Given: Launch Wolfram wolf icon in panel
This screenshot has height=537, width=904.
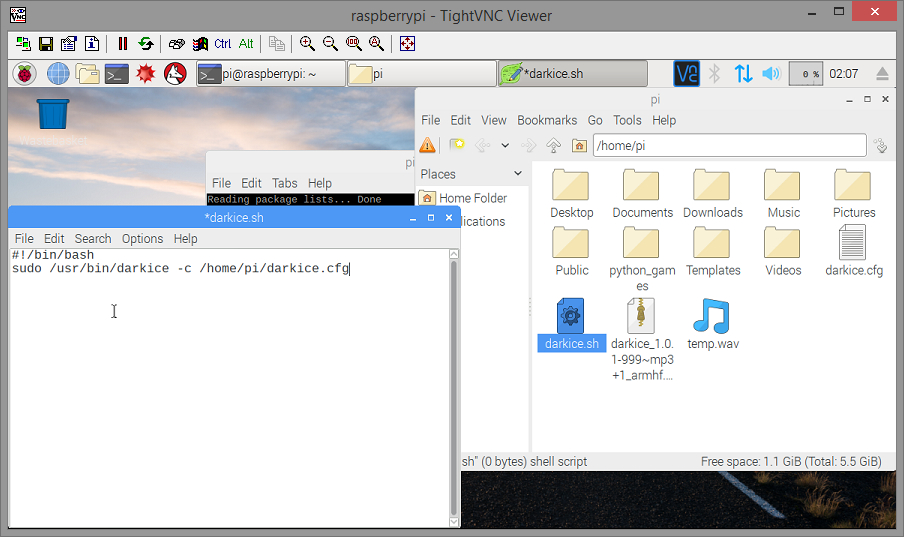Looking at the screenshot, I should 175,74.
